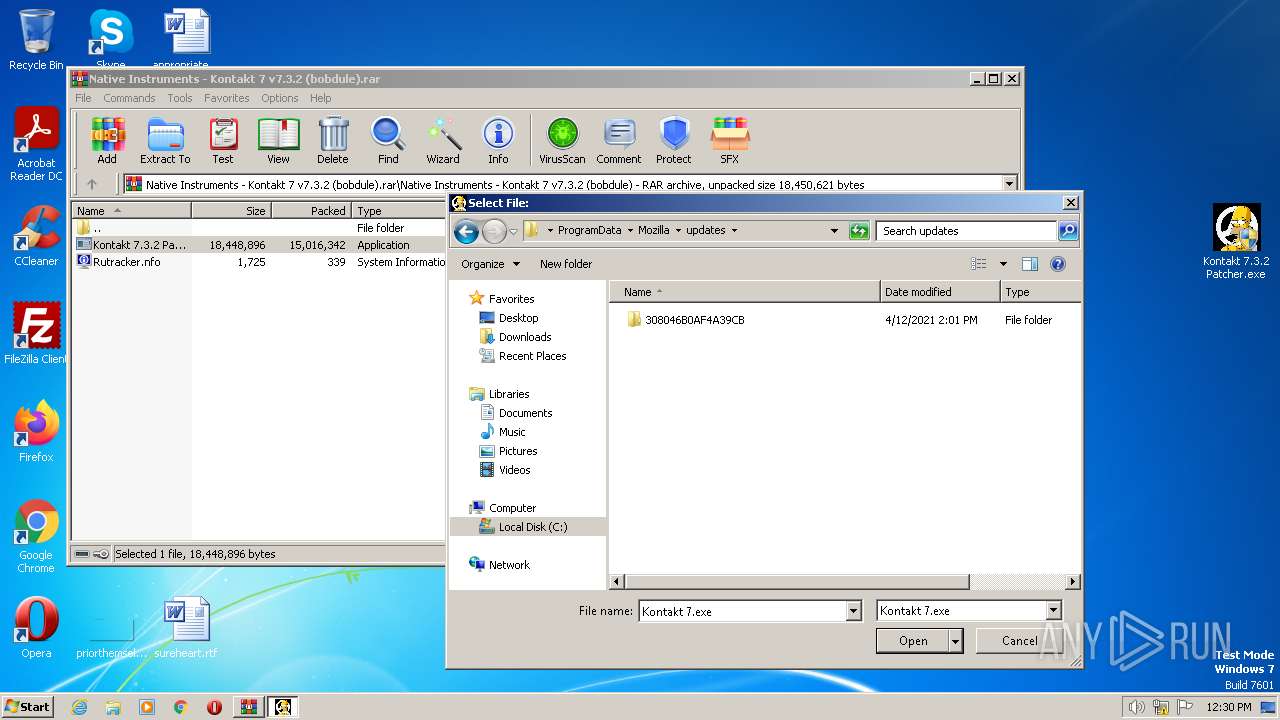Click the File name input field

(742, 611)
